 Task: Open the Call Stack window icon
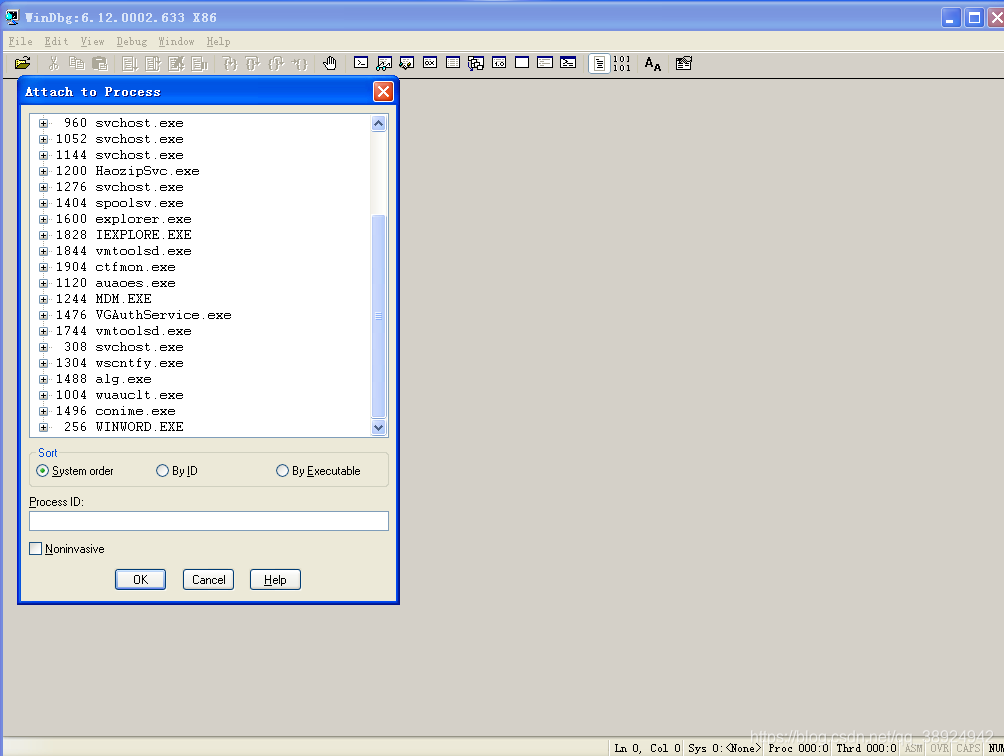[x=476, y=63]
